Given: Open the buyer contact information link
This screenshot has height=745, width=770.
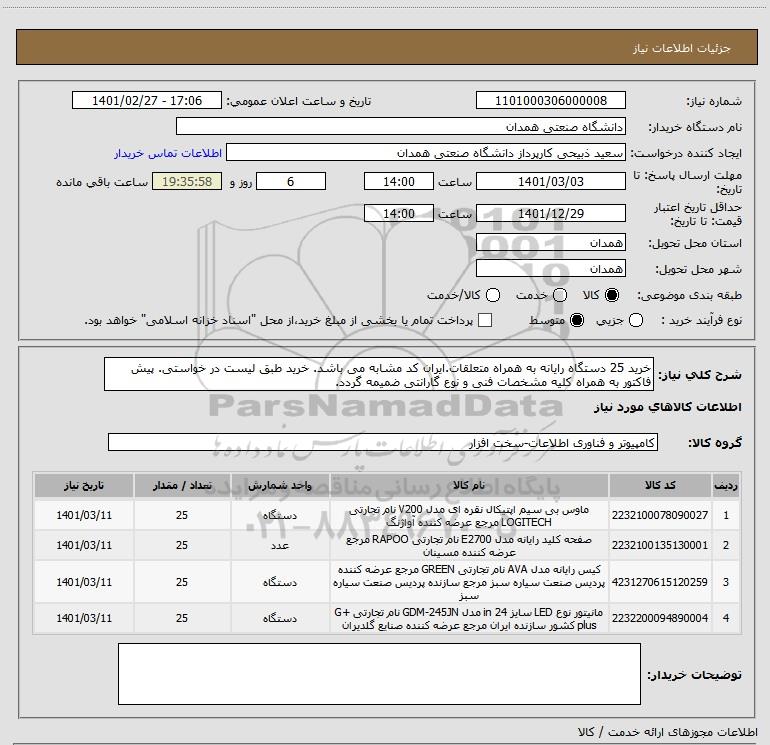Looking at the screenshot, I should 168,153.
